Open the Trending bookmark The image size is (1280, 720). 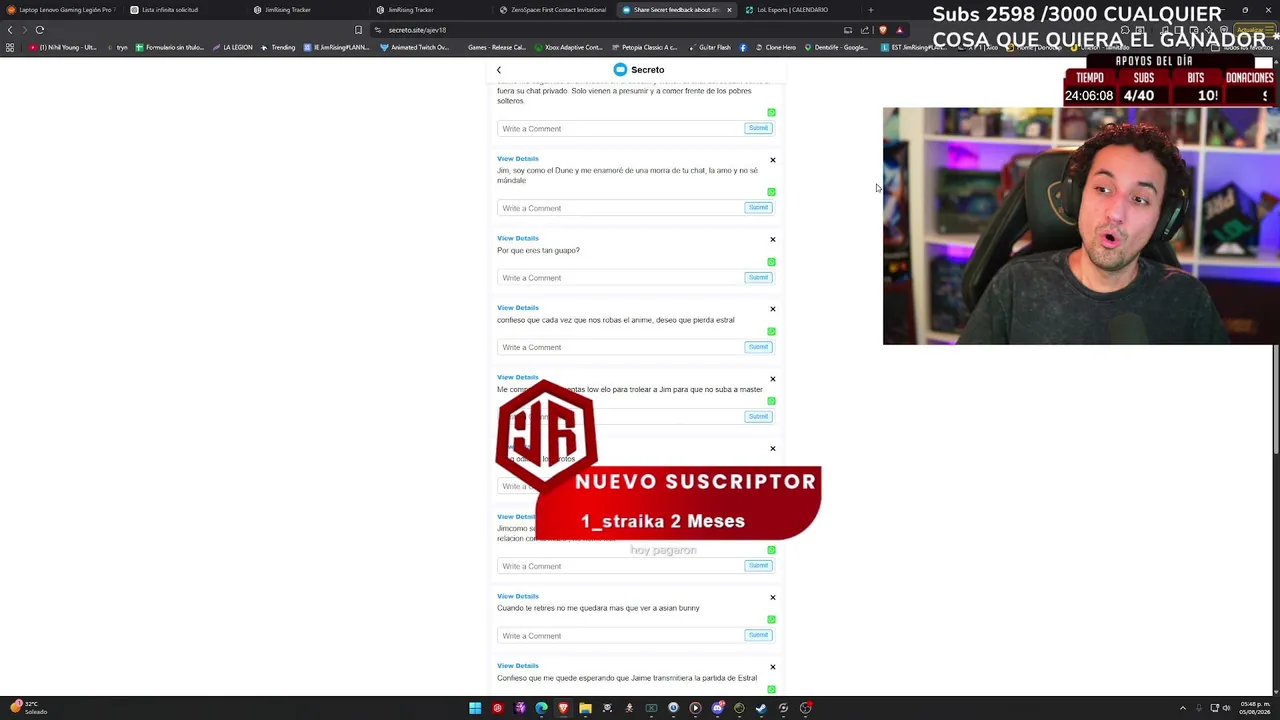[x=279, y=47]
